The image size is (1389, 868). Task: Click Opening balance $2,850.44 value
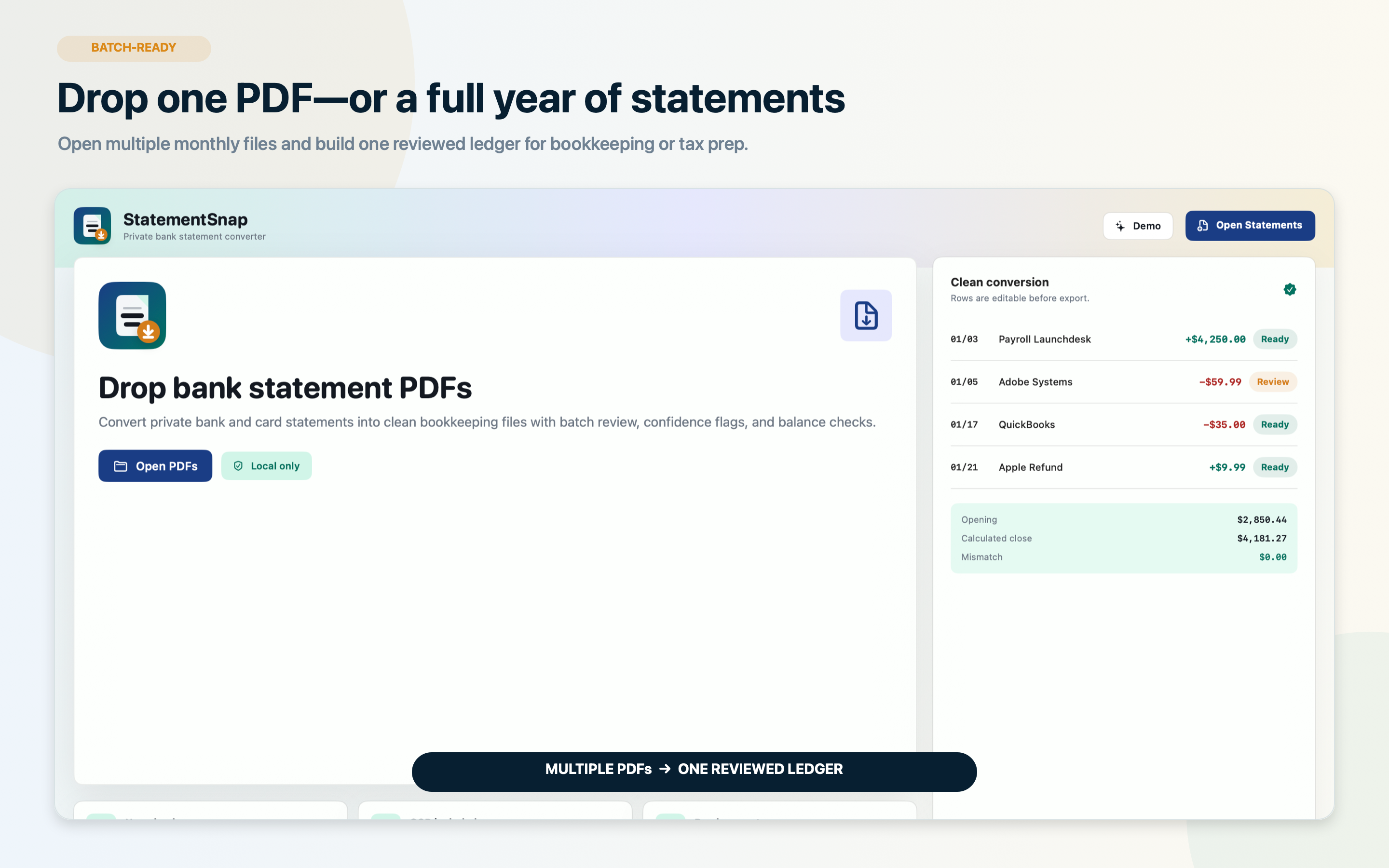coord(1261,519)
